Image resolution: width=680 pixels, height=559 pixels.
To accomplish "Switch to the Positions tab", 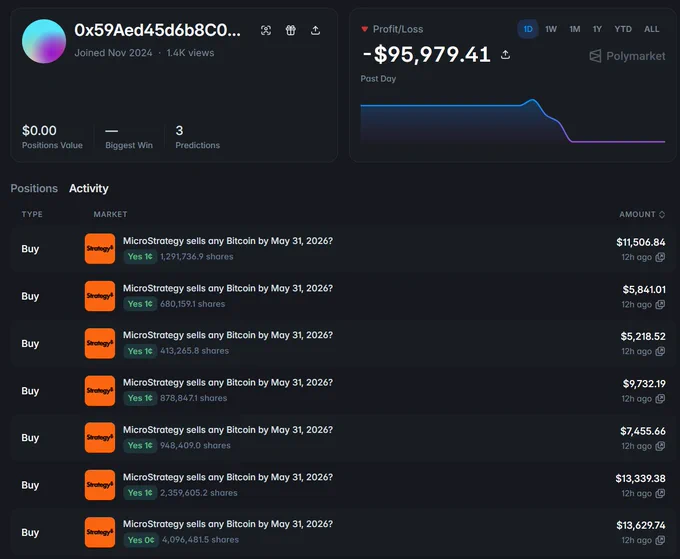I will (x=34, y=188).
